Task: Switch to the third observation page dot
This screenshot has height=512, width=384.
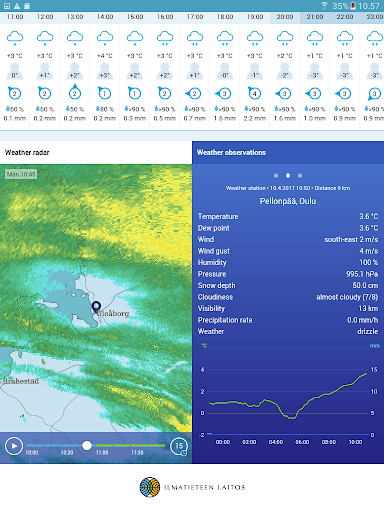Action: [x=300, y=175]
